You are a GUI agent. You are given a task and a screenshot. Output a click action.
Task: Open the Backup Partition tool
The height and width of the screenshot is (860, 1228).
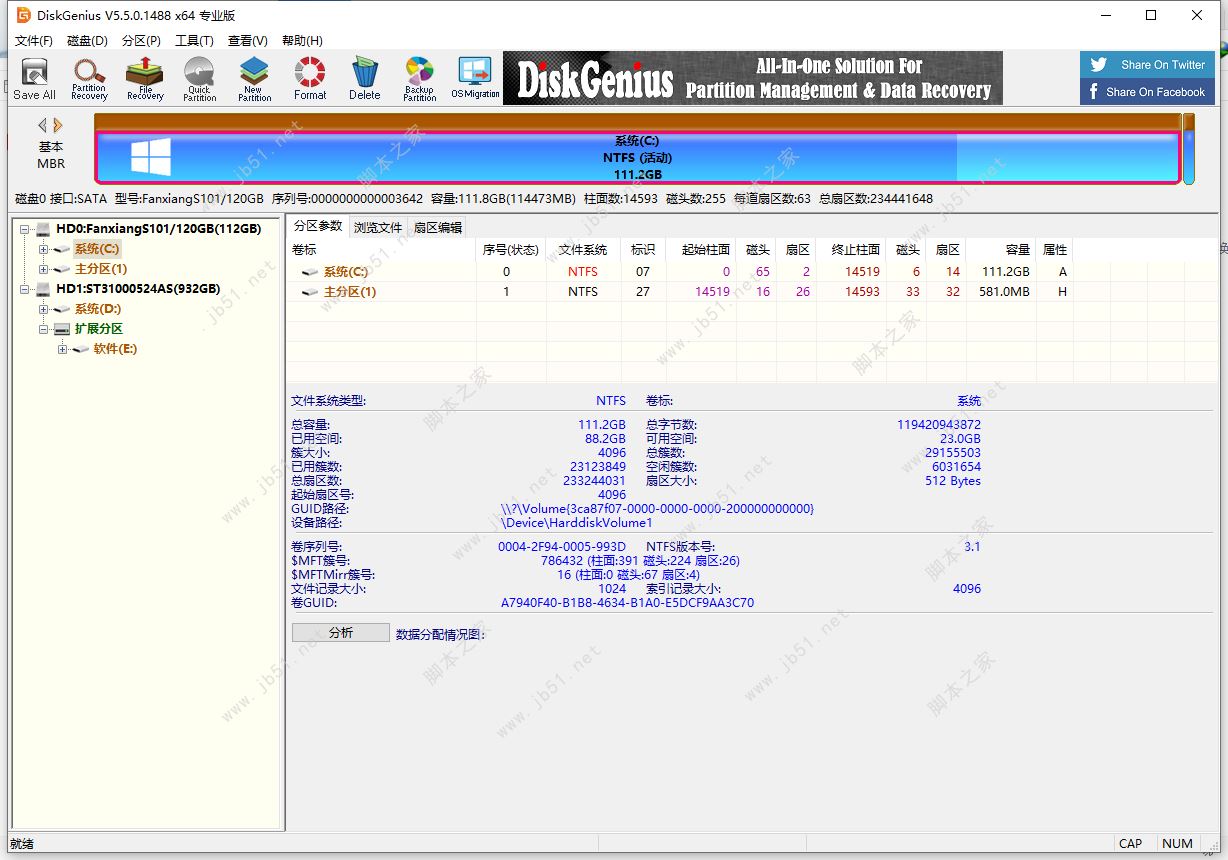[x=420, y=78]
